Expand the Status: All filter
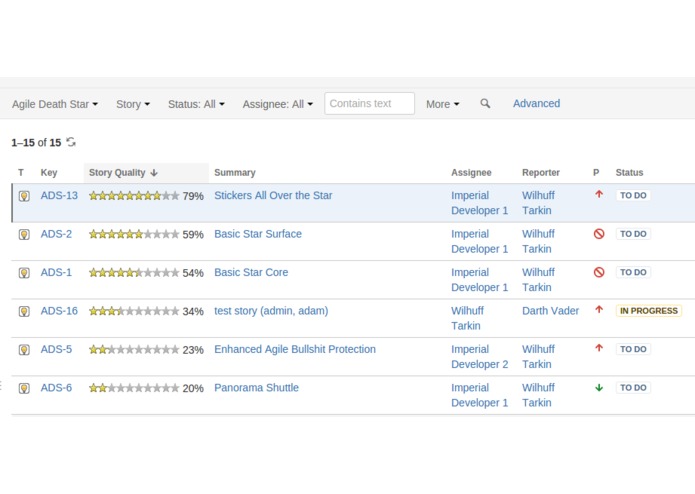695x494 pixels. (196, 104)
